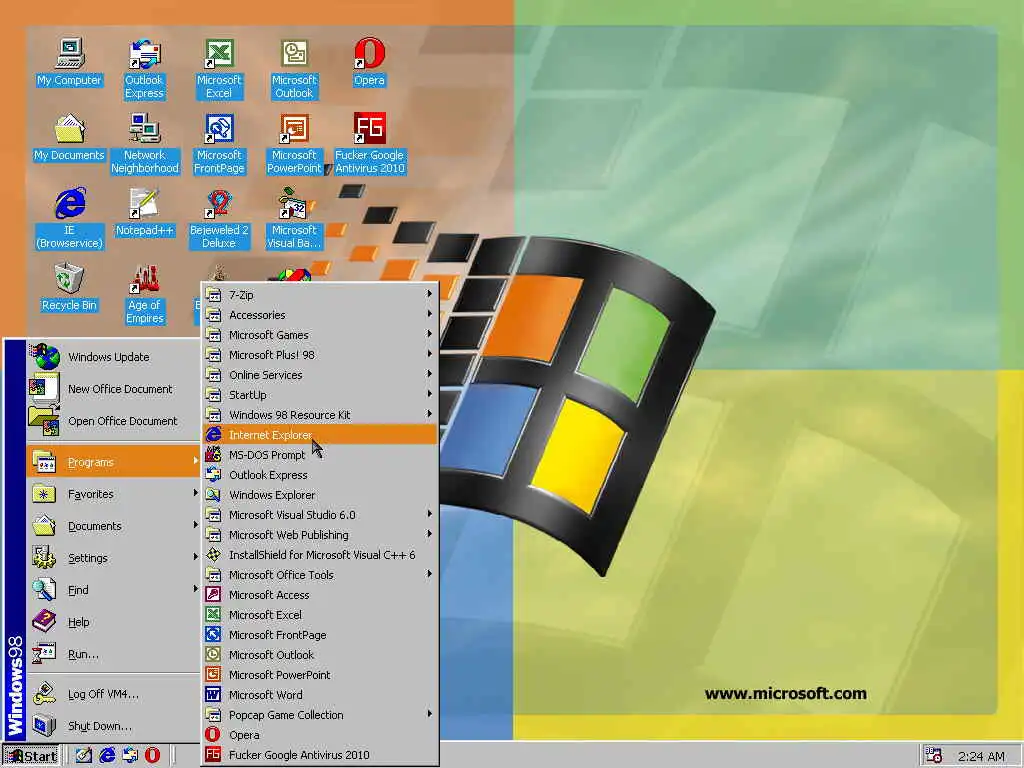This screenshot has height=768, width=1024.
Task: Expand Microsoft Web Publishing folder
Action: pyautogui.click(x=319, y=535)
